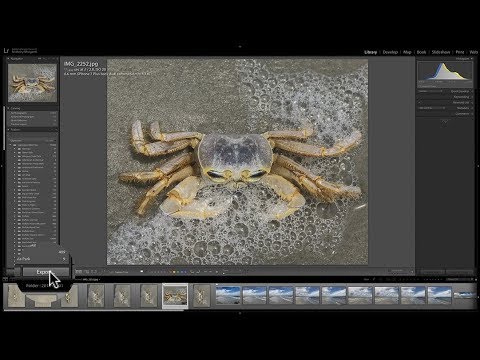Image resolution: width=480 pixels, height=360 pixels.
Task: Click the Navigator crab preview image
Action: (32, 83)
